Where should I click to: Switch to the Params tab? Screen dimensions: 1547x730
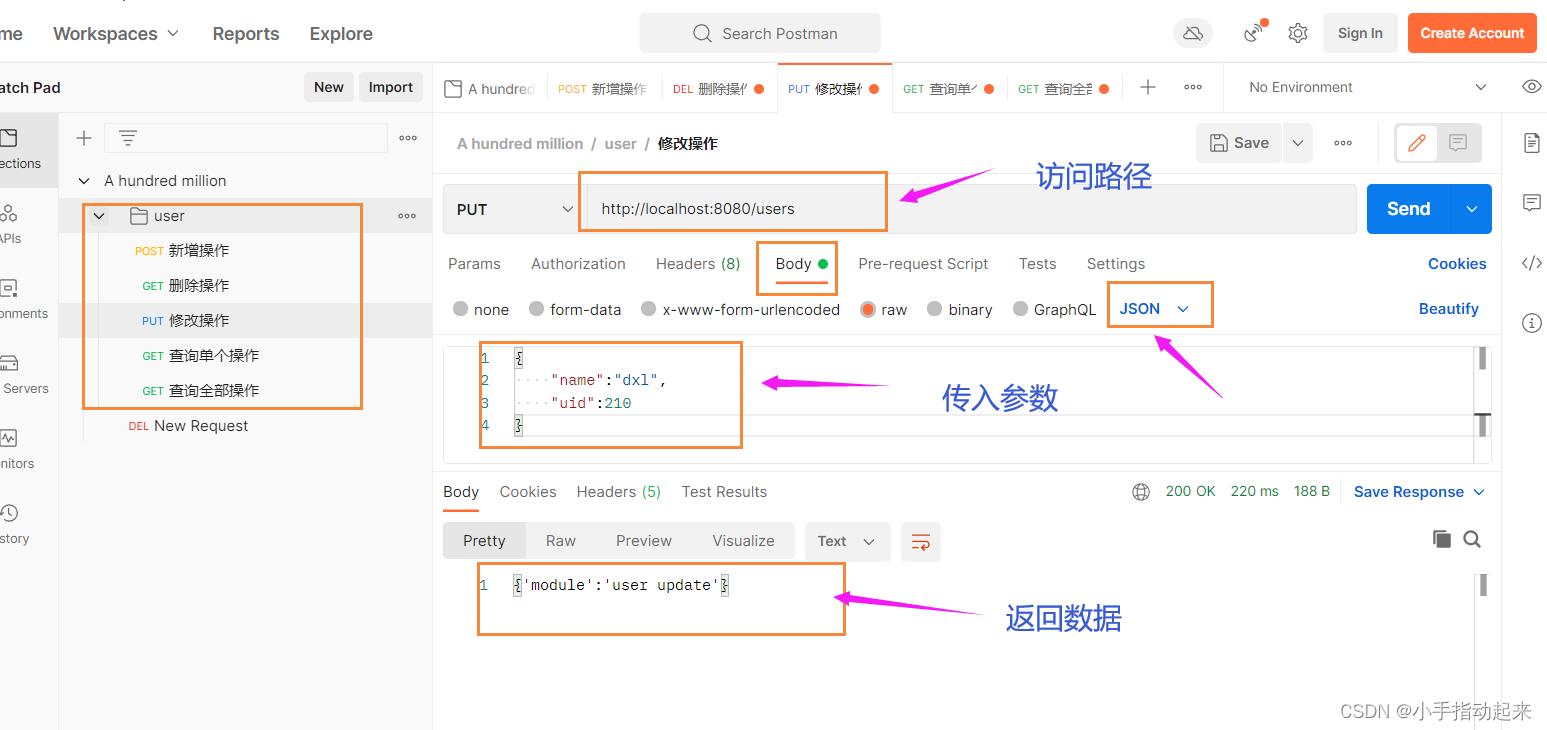pyautogui.click(x=474, y=264)
